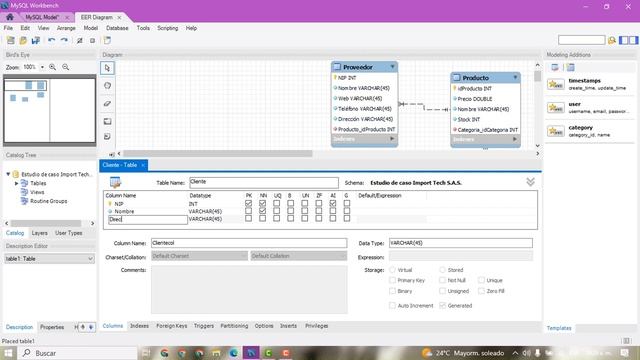Toggle PK checkbox for the NIP column
The width and height of the screenshot is (640, 360).
[248, 203]
